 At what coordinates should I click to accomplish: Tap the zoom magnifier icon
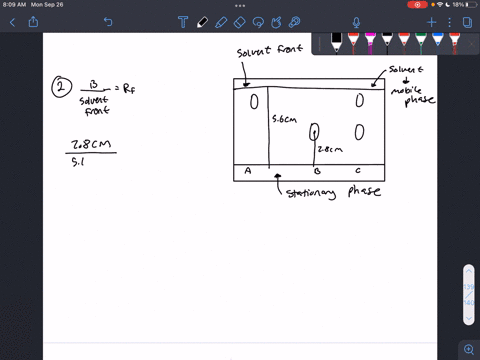(x=469, y=349)
